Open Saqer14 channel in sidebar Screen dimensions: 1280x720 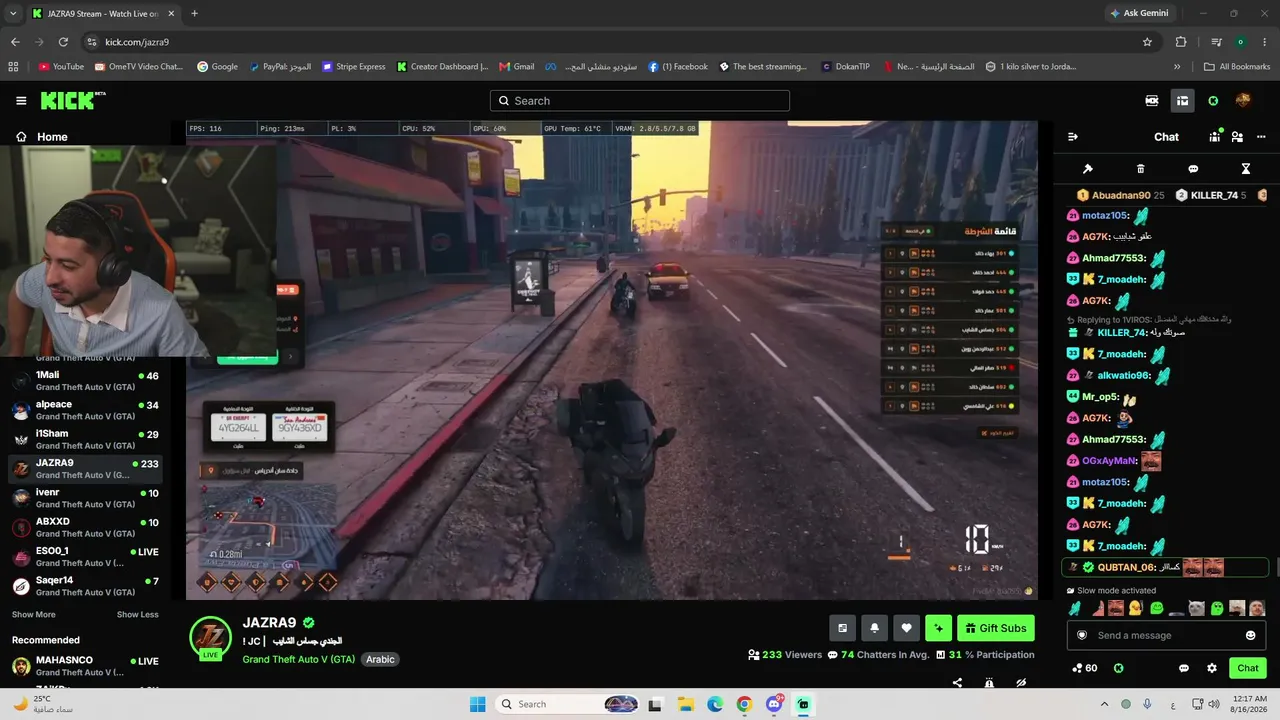(85, 586)
